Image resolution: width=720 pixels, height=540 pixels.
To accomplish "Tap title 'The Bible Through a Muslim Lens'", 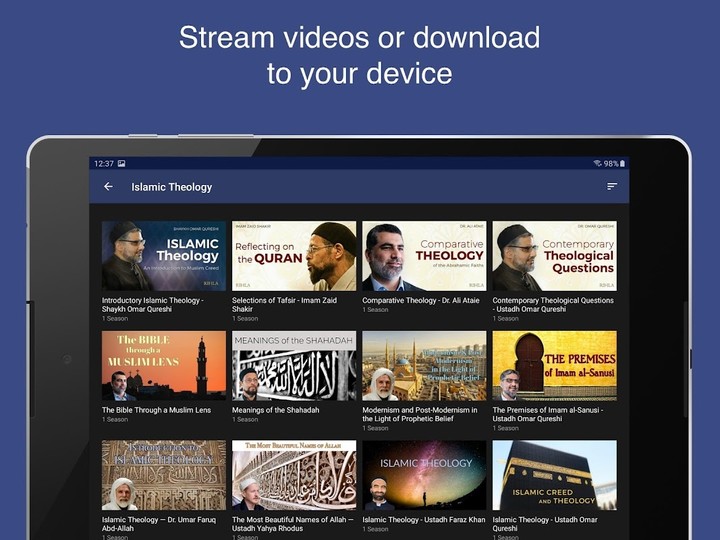I will click(157, 410).
